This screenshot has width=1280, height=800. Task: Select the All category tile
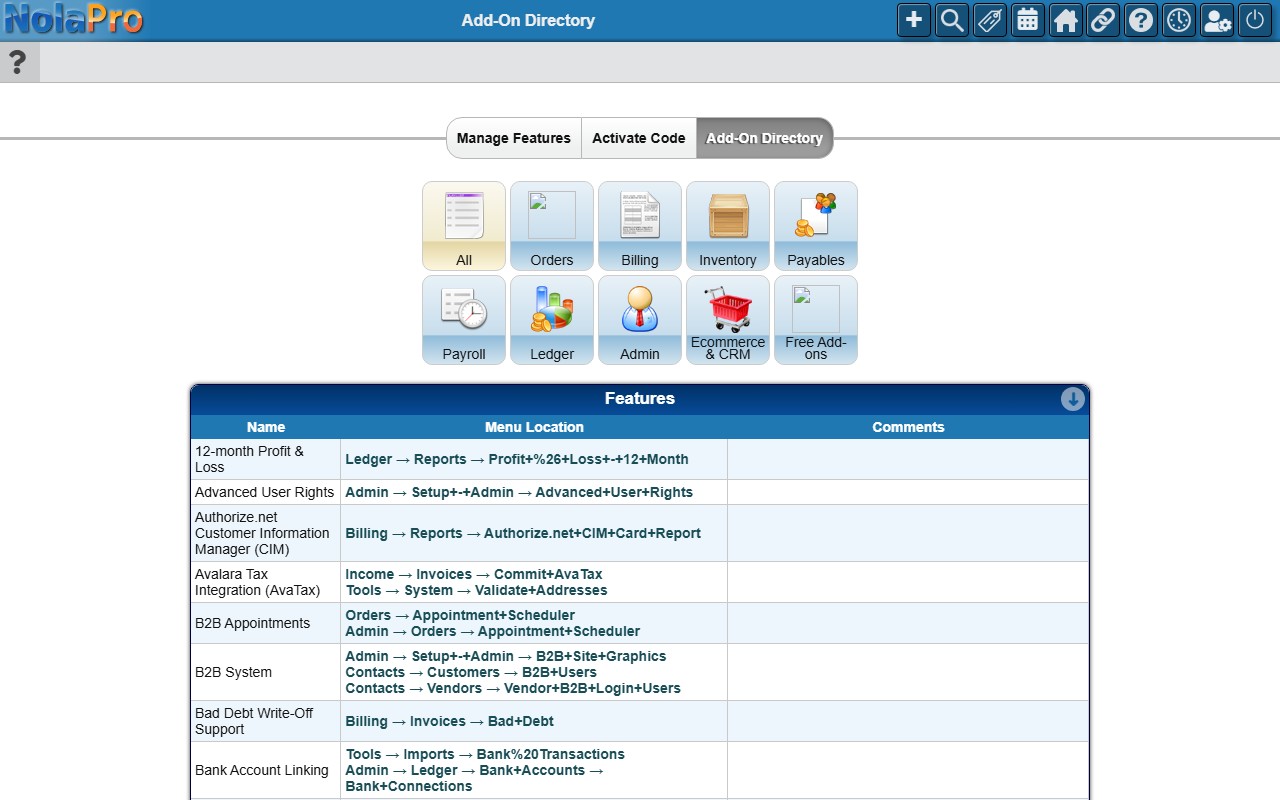point(464,226)
